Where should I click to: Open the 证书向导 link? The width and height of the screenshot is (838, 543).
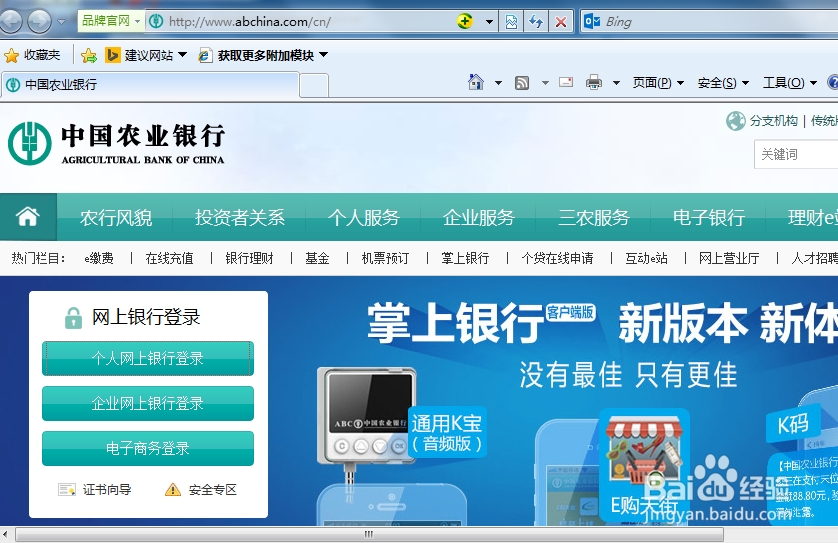107,490
